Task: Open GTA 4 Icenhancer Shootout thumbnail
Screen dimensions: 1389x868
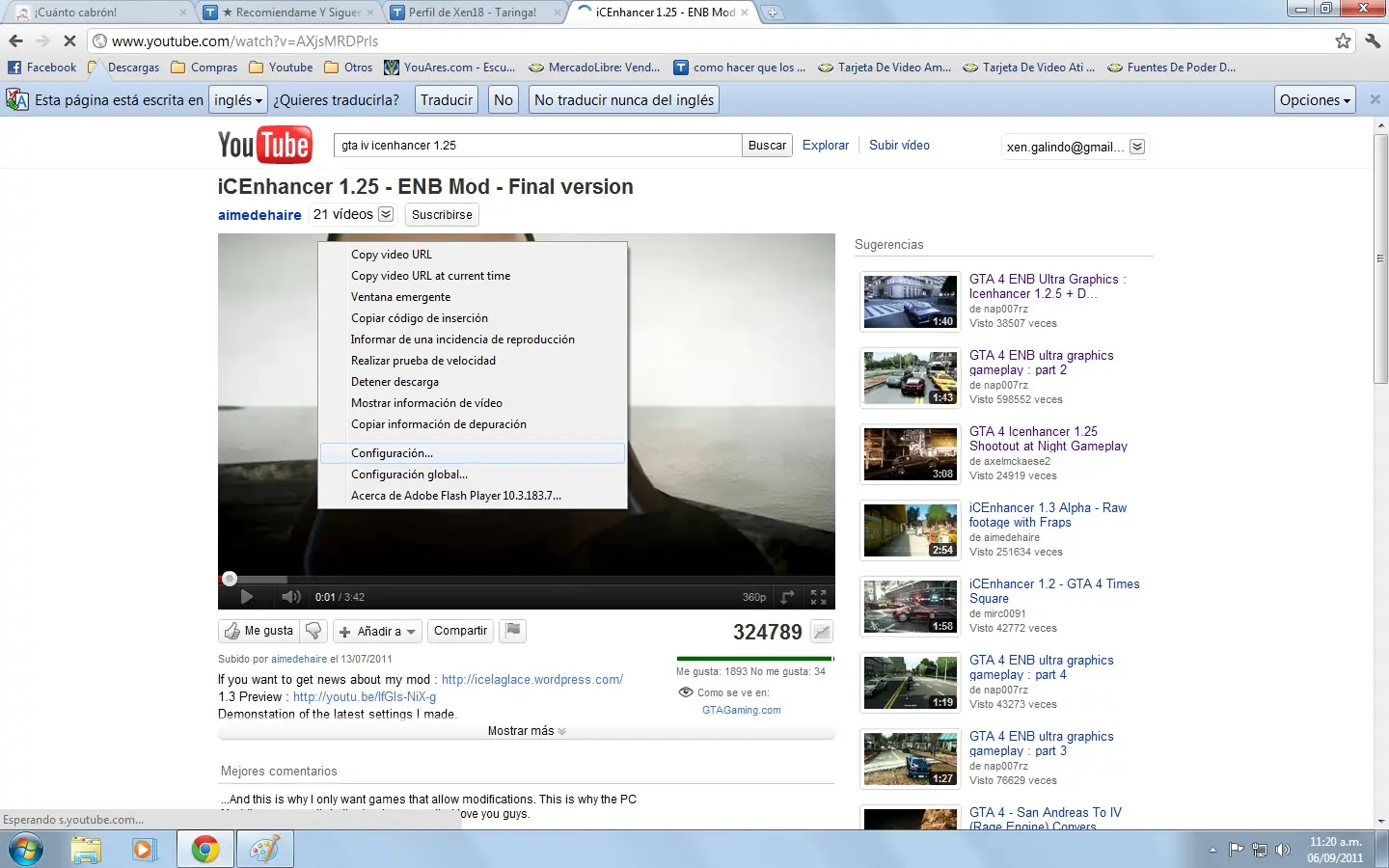Action: point(910,454)
